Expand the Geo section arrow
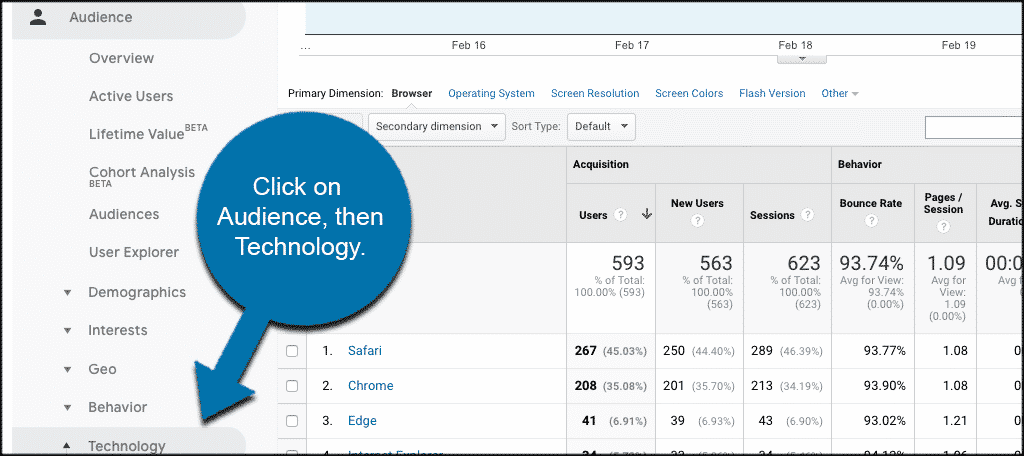1024x456 pixels. [x=67, y=370]
